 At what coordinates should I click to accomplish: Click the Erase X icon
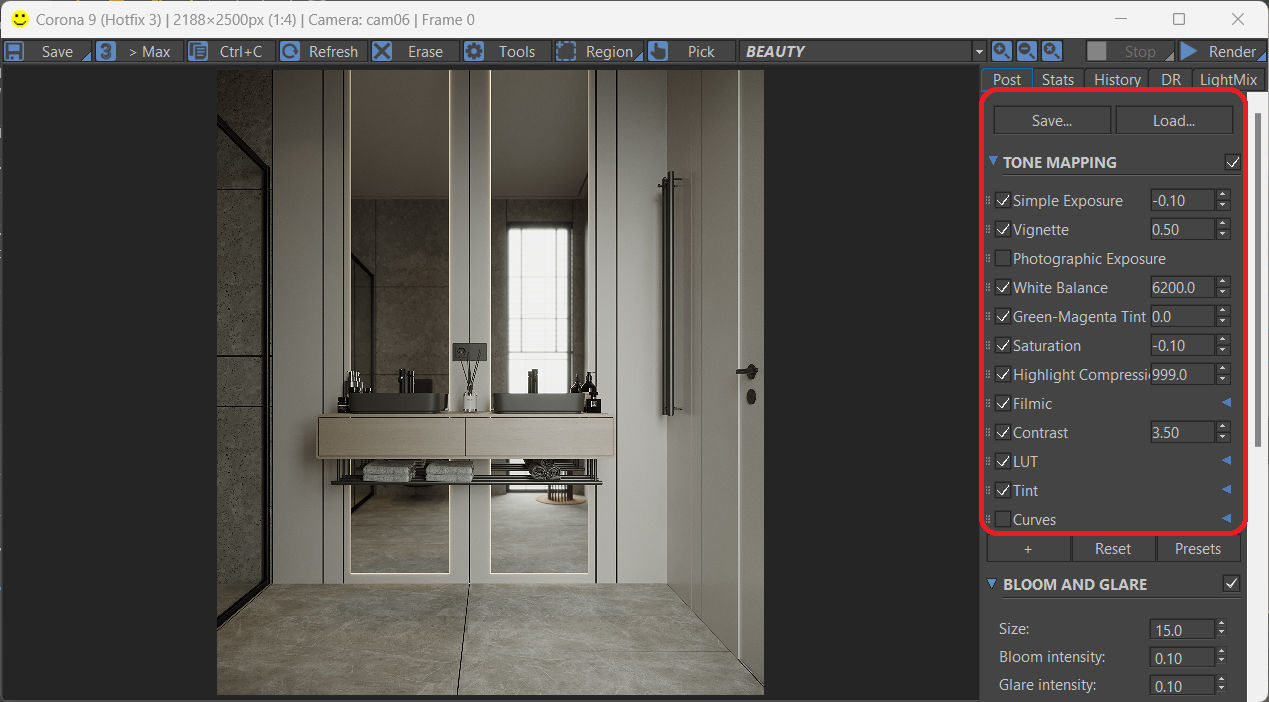point(382,51)
